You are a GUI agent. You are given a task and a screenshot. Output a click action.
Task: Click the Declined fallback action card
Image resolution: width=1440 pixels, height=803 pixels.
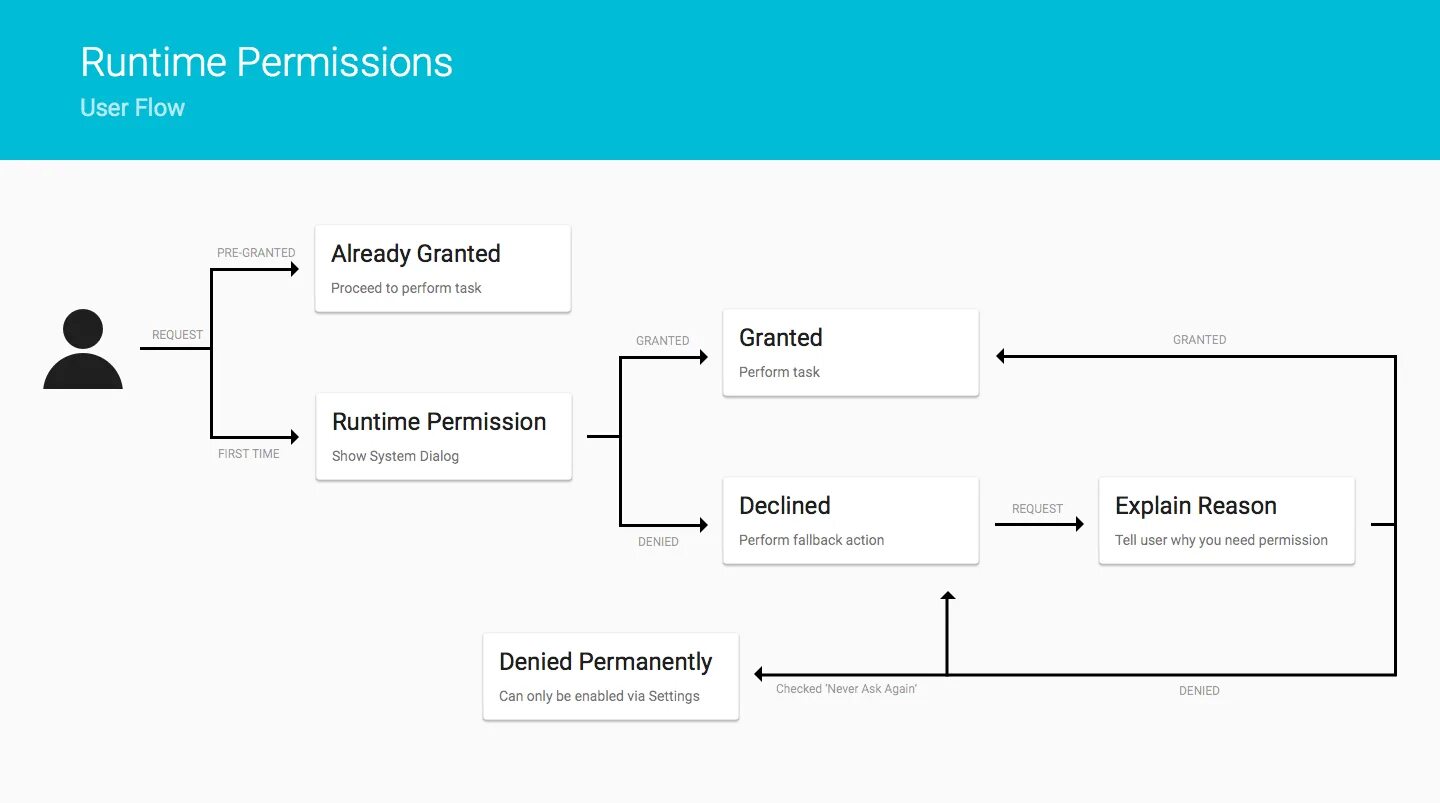[851, 521]
